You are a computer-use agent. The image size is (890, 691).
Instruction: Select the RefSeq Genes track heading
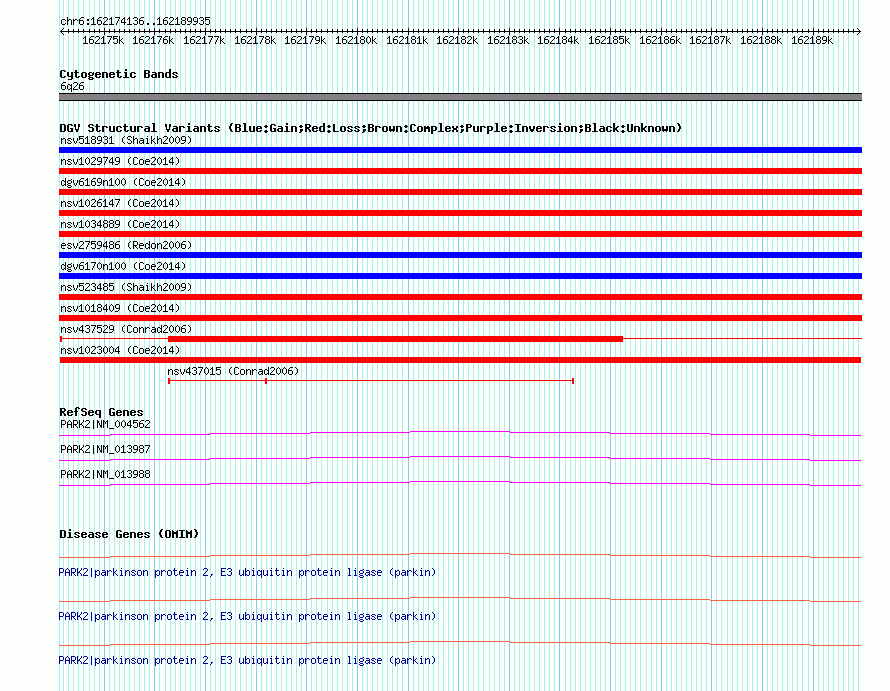click(101, 412)
